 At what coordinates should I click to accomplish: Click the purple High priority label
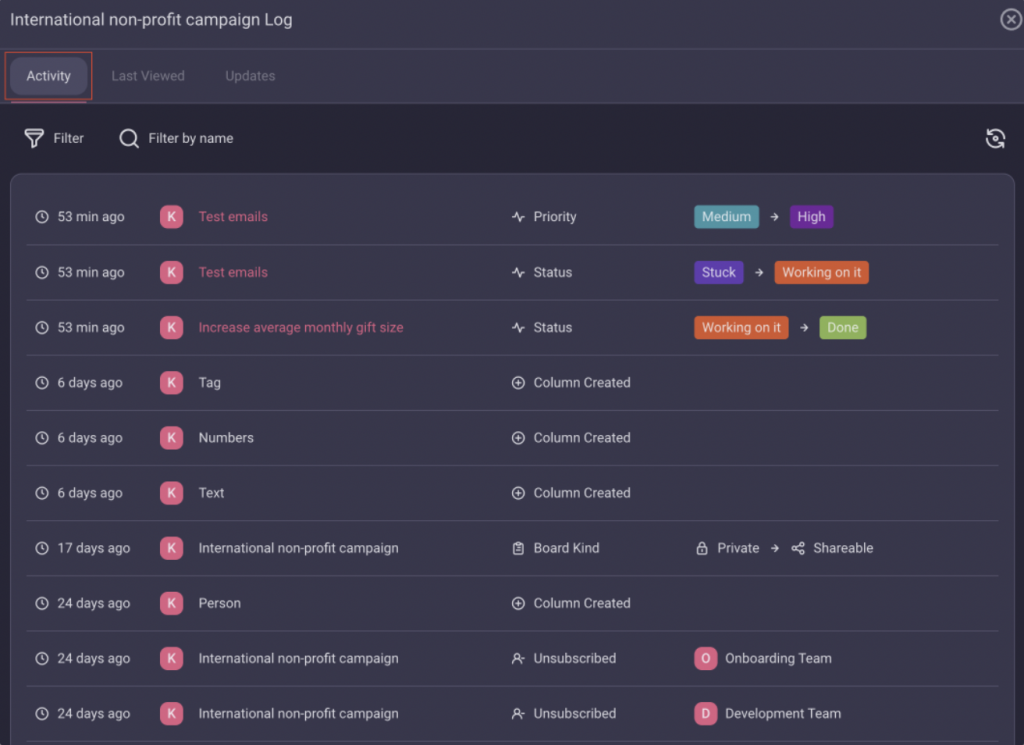(x=811, y=217)
